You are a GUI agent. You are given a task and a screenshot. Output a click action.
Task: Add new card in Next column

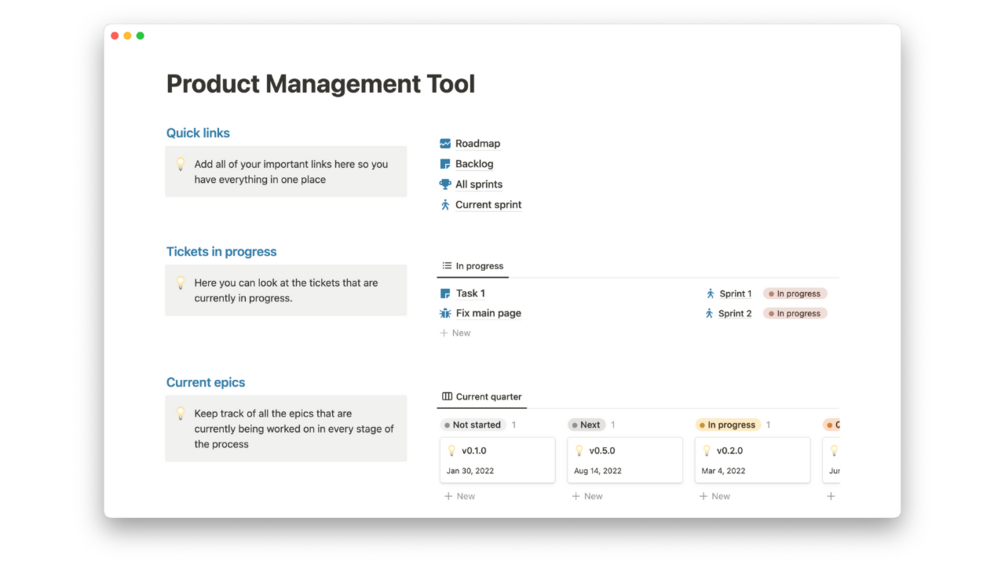[x=587, y=496]
